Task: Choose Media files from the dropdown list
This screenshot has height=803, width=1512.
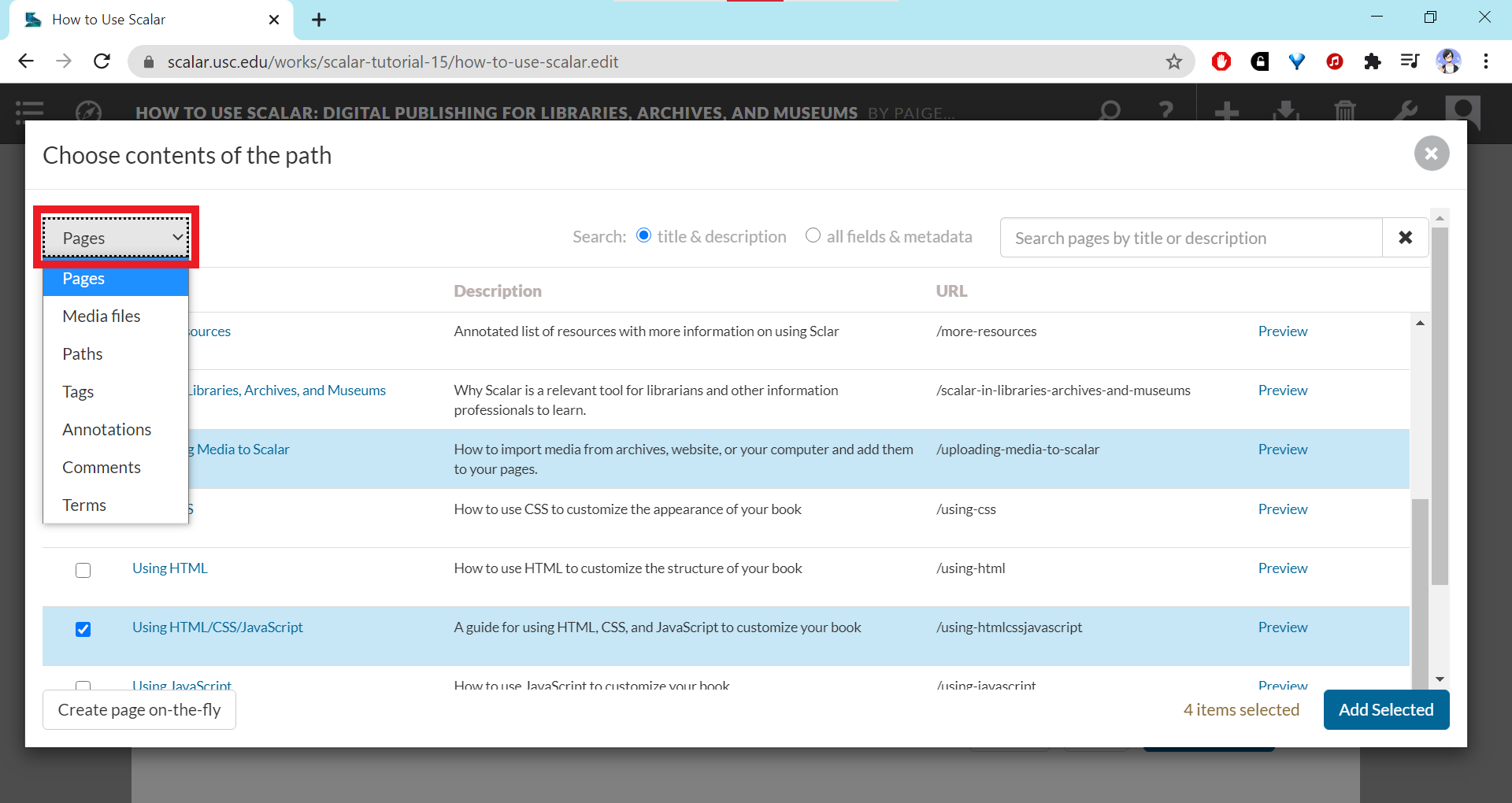Action: [x=102, y=316]
